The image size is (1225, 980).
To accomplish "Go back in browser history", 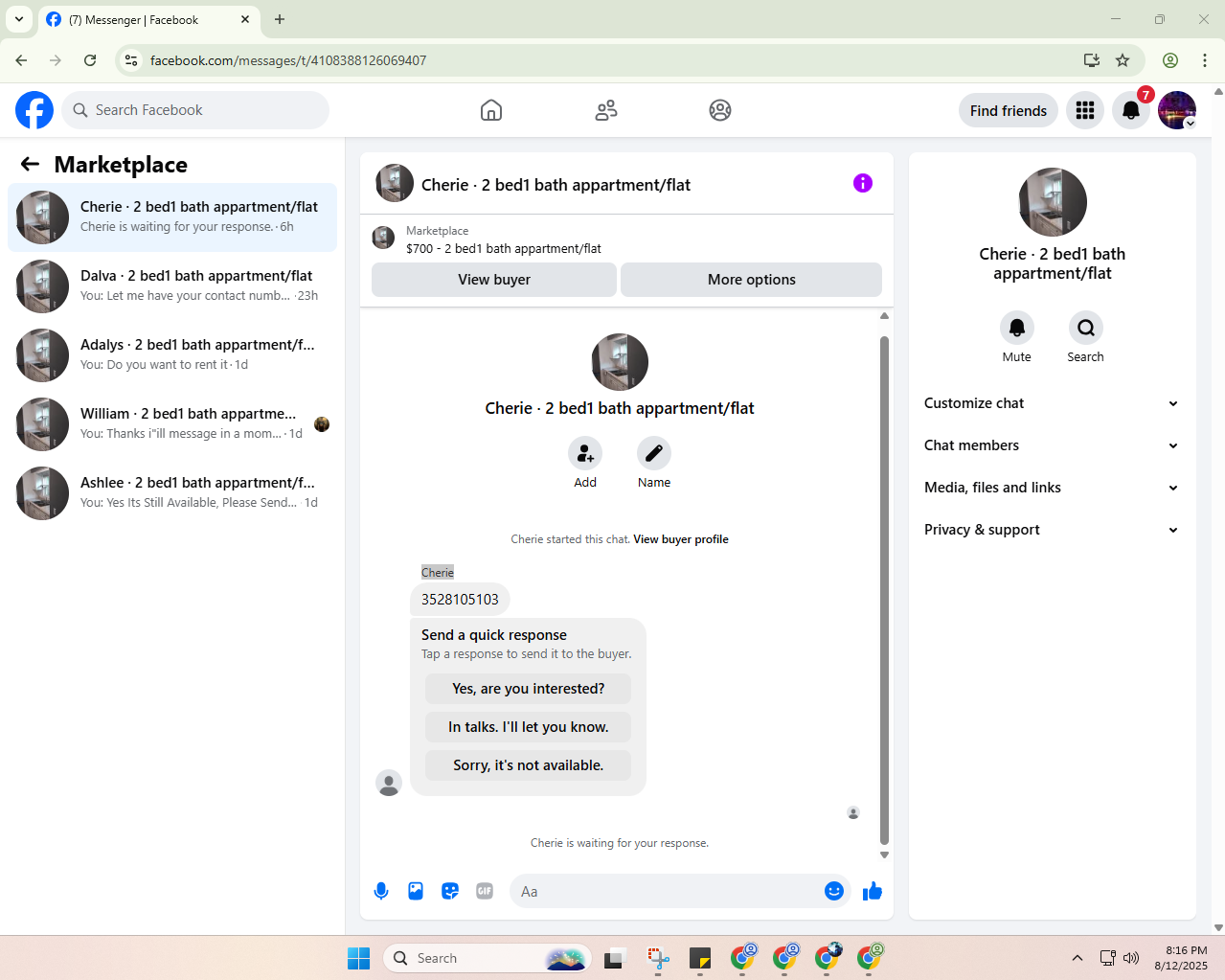I will pyautogui.click(x=21, y=60).
